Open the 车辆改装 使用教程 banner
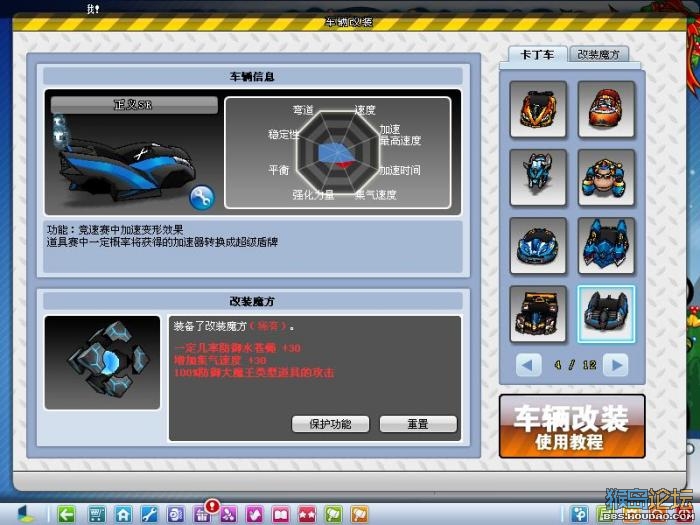The height and width of the screenshot is (525, 700). [572, 426]
